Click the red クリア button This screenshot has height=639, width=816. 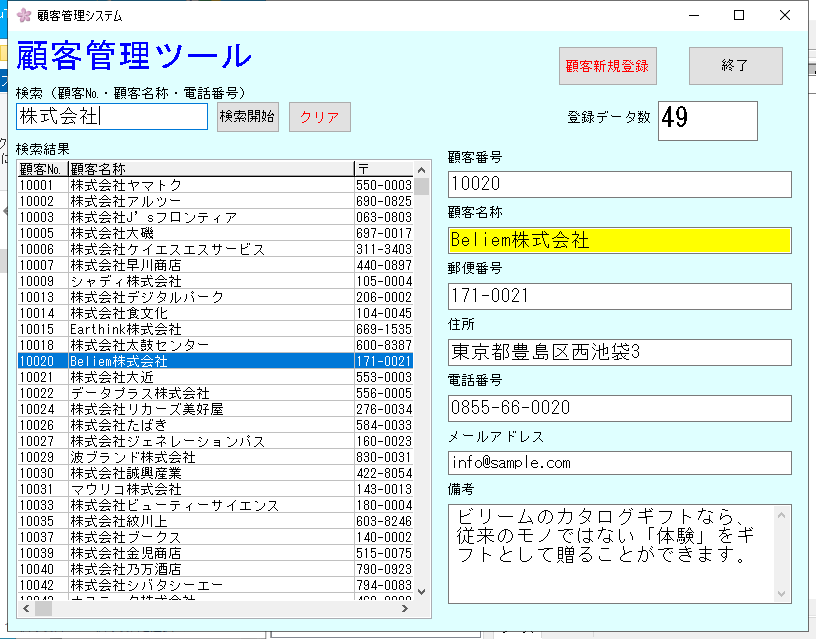click(x=320, y=117)
